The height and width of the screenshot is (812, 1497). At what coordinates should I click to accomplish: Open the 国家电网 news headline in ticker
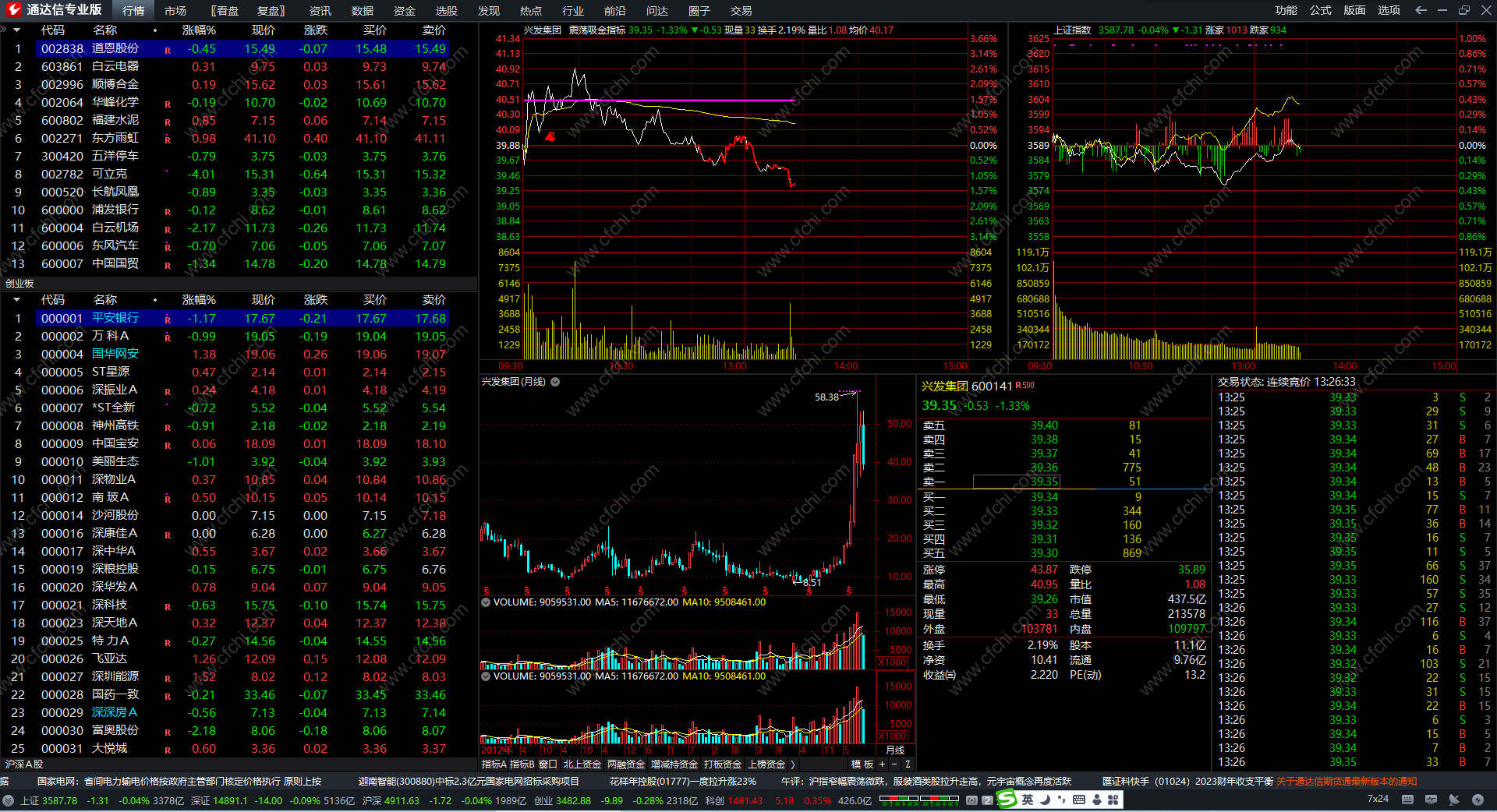coord(179,781)
